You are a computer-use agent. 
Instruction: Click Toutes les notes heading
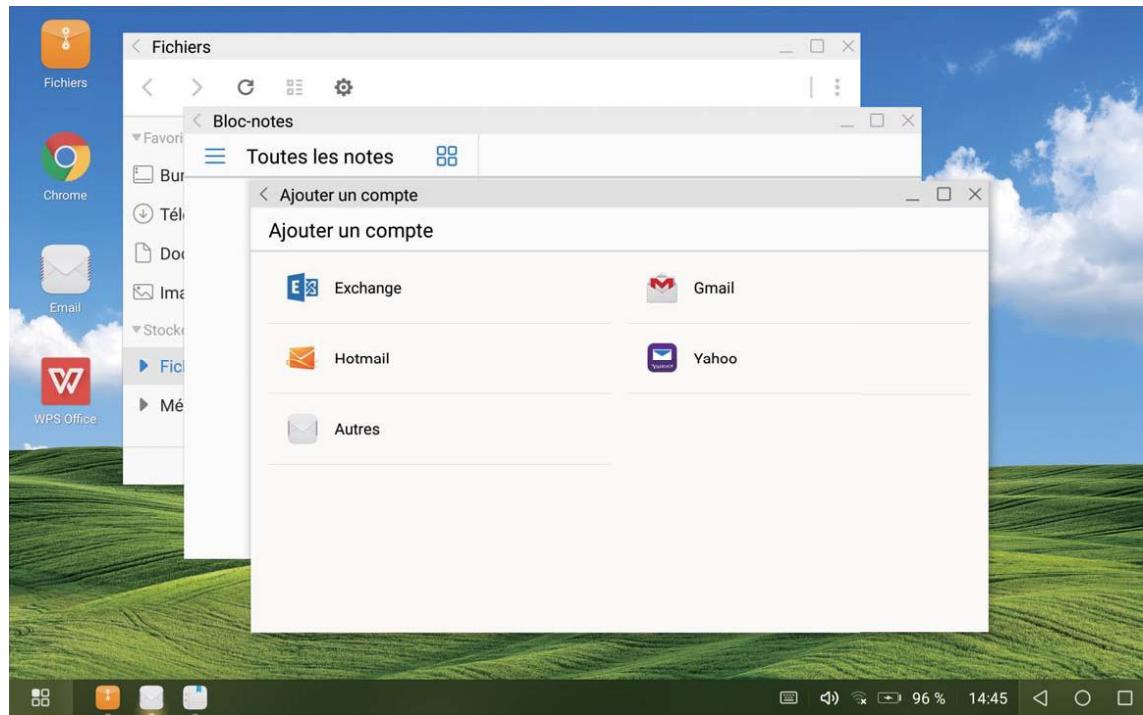320,157
